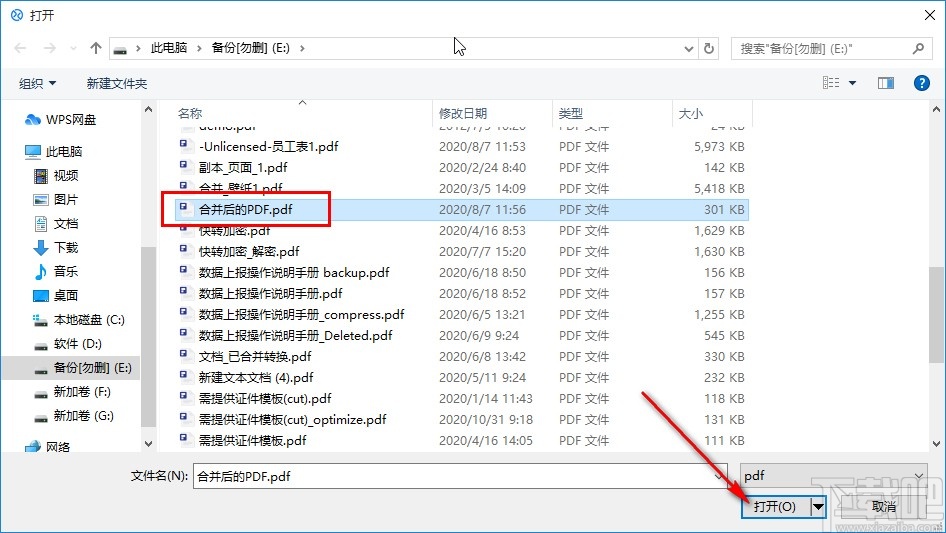This screenshot has width=946, height=533.
Task: Open the help question mark icon
Action: (x=921, y=83)
